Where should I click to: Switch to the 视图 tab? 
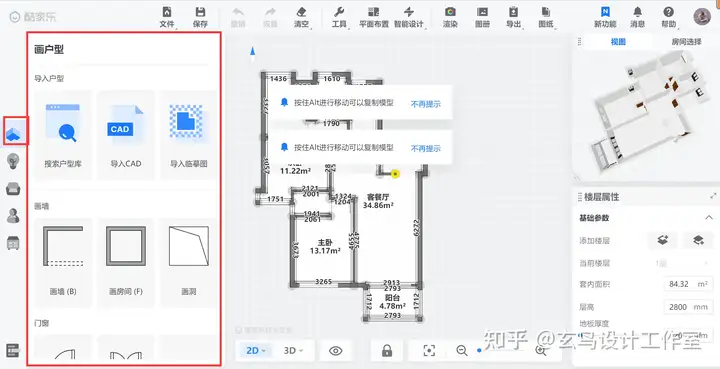pos(618,42)
